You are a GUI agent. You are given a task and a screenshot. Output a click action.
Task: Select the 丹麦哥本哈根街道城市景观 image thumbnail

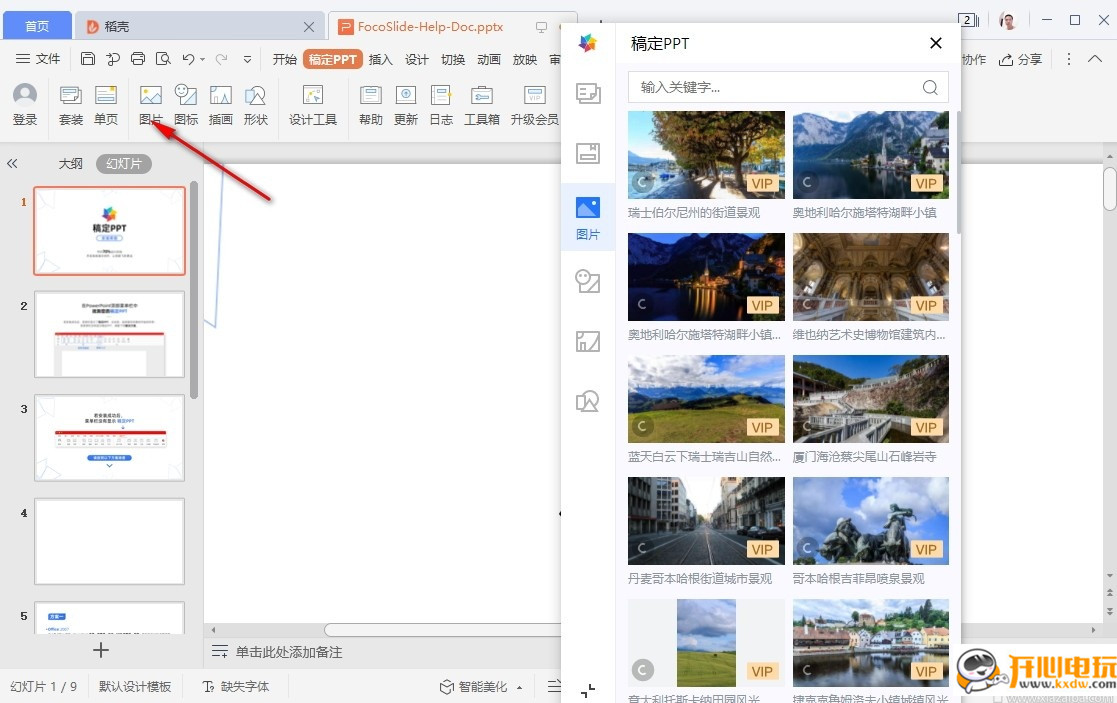pyautogui.click(x=706, y=520)
